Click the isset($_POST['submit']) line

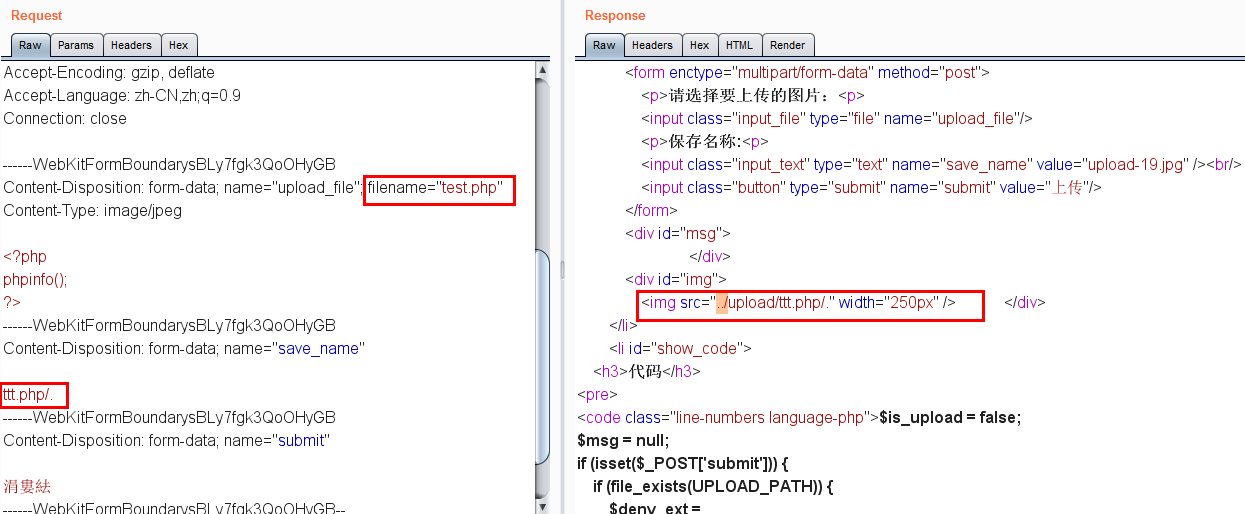click(683, 463)
